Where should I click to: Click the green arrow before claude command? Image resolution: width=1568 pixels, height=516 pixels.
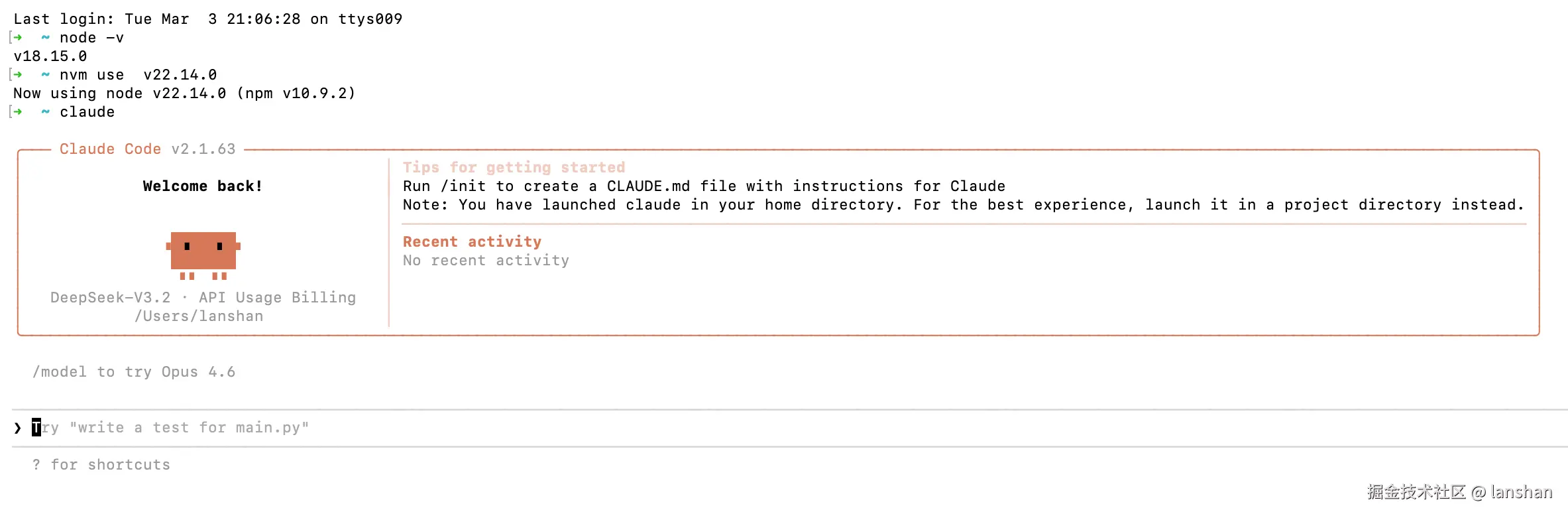coord(18,112)
